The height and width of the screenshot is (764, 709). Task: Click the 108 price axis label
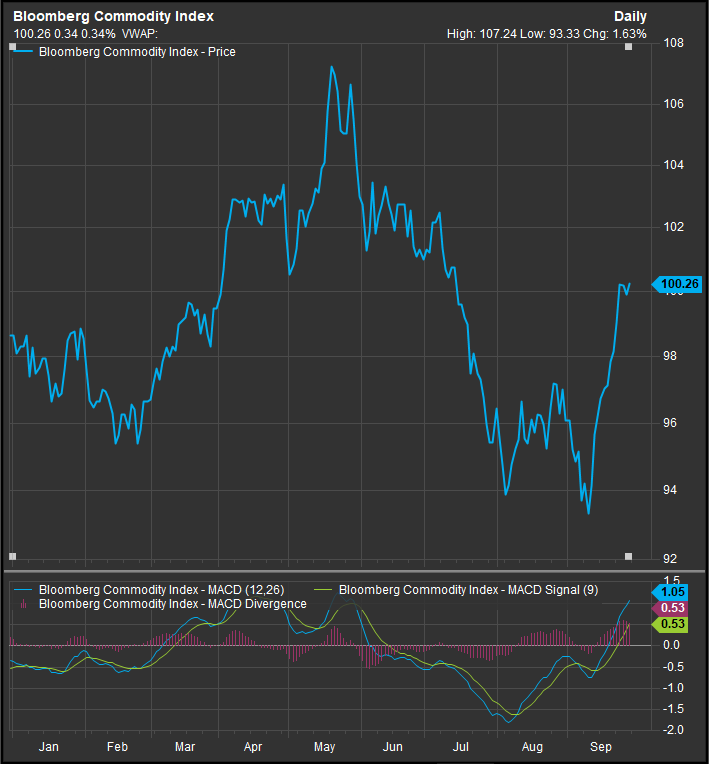click(673, 43)
